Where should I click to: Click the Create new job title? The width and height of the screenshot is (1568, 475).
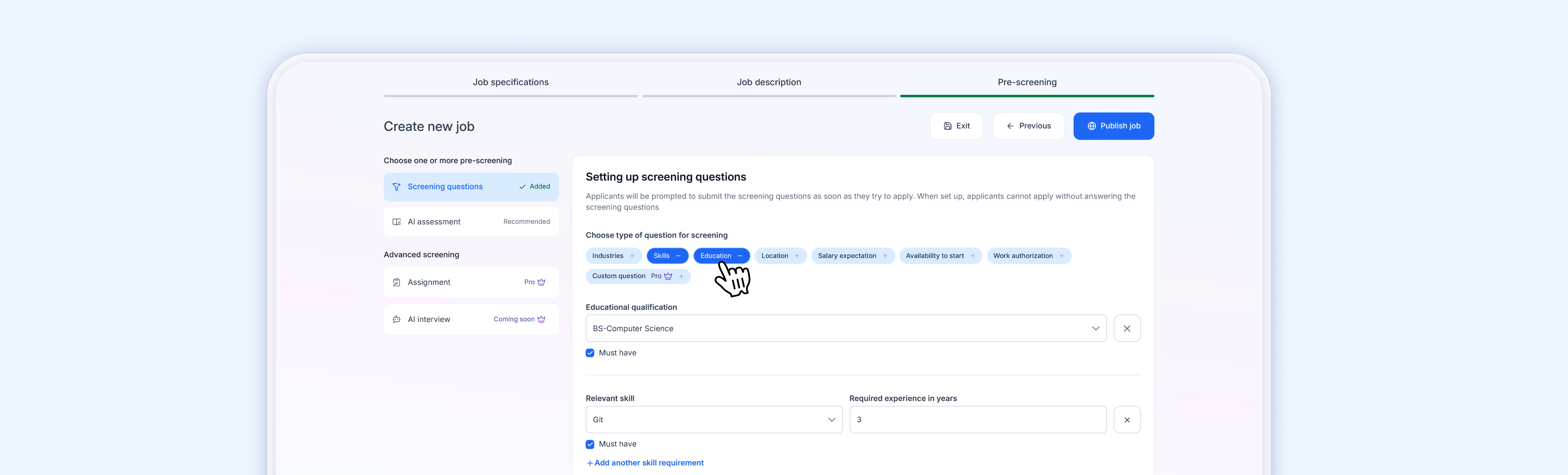[x=429, y=127]
